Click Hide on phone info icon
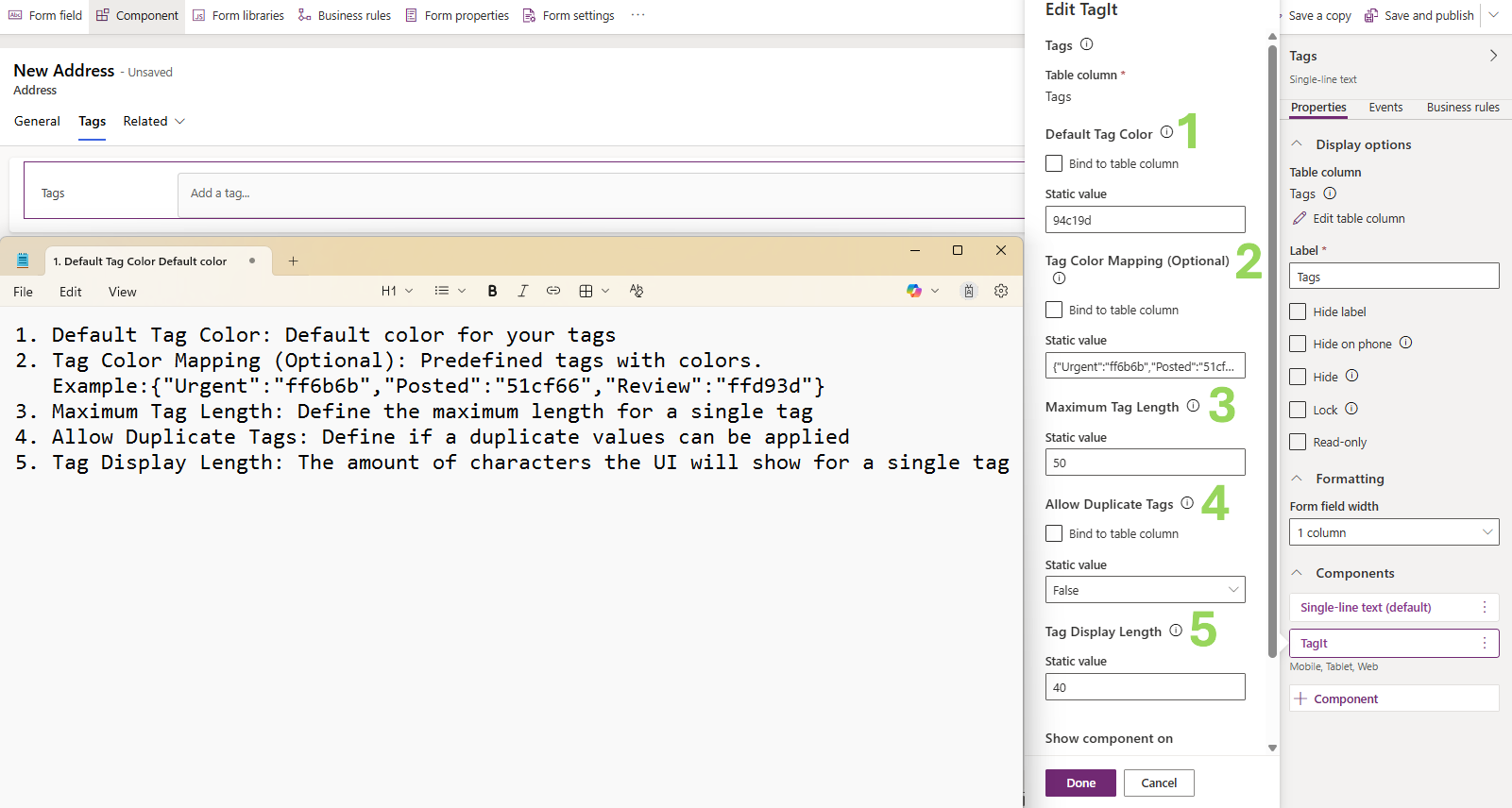 1405,343
